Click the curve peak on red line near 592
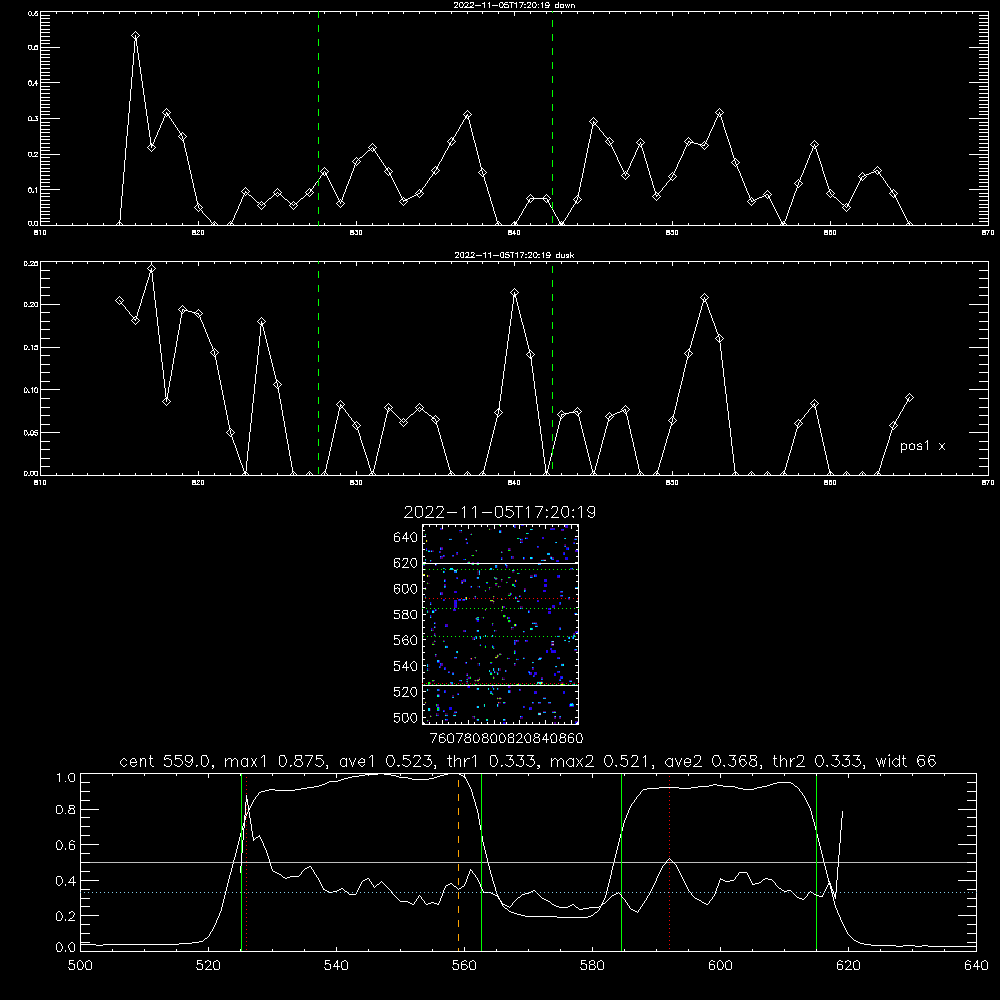 click(x=670, y=859)
